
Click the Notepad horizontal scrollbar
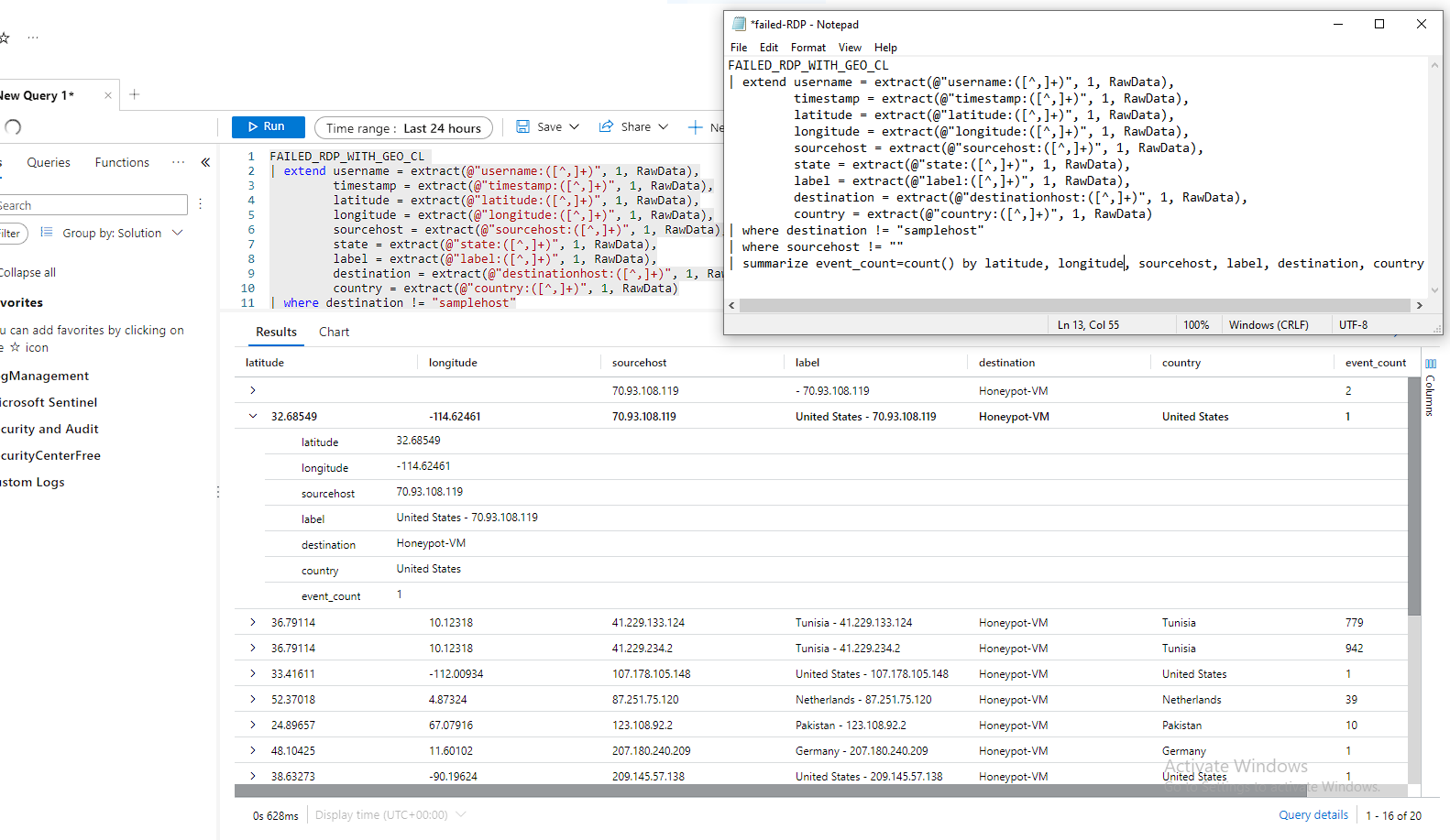(x=1074, y=305)
